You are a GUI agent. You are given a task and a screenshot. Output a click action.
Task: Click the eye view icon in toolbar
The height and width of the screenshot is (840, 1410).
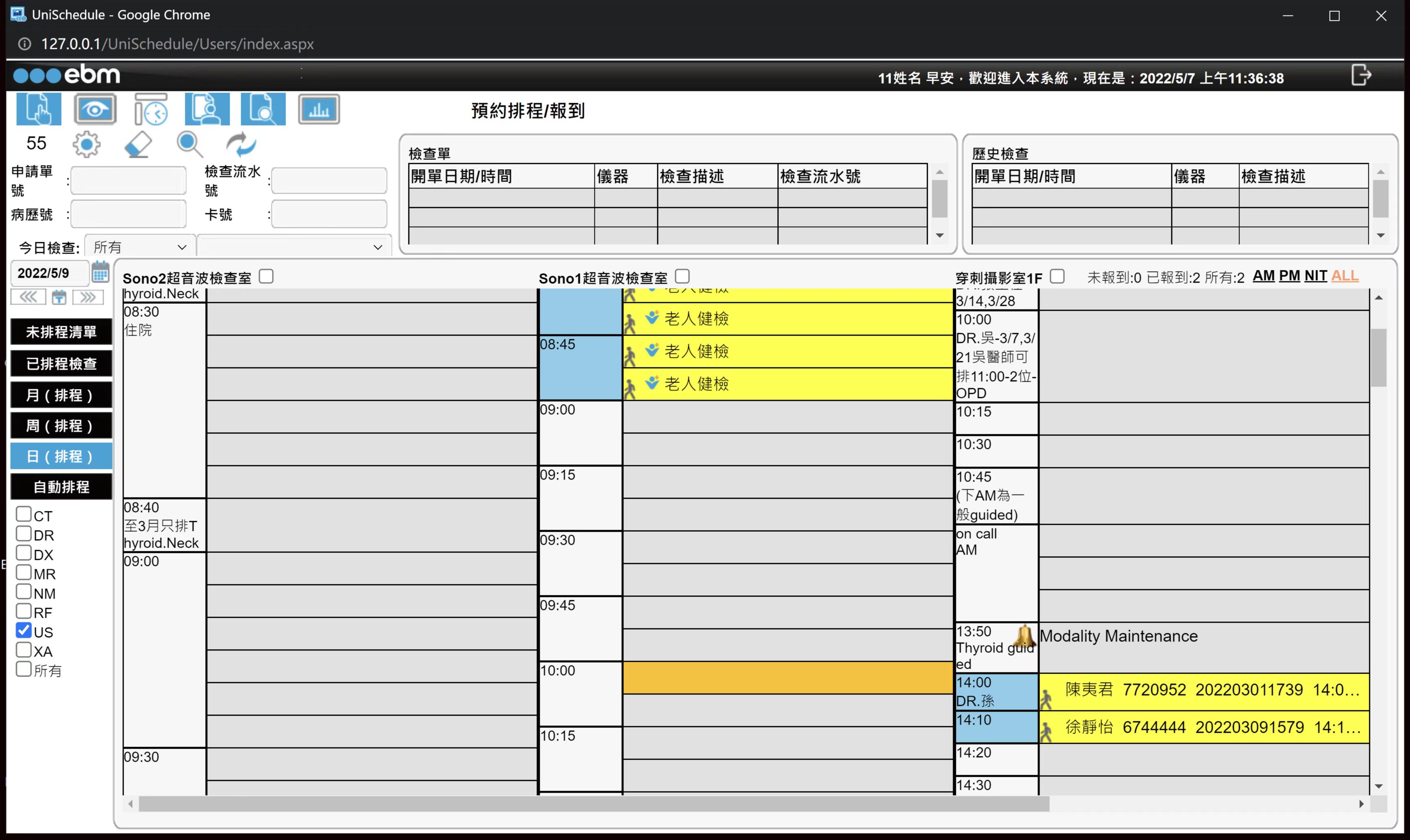click(95, 109)
